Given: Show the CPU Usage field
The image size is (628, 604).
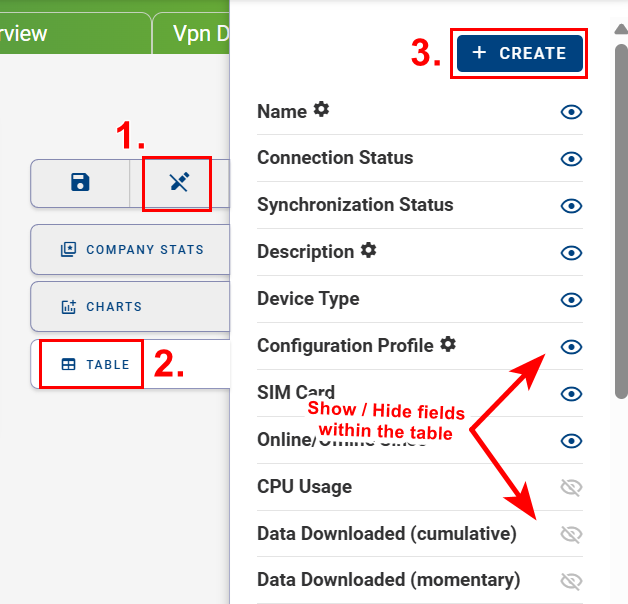Looking at the screenshot, I should (571, 487).
